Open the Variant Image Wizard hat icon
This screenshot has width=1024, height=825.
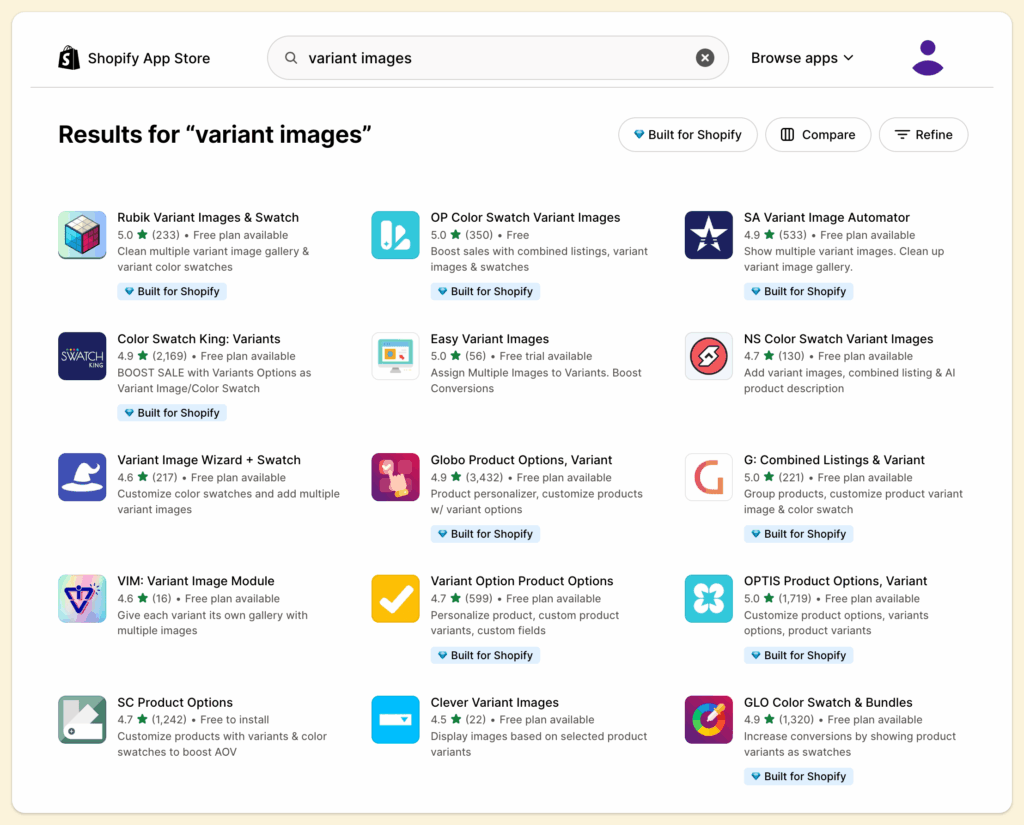[x=82, y=477]
